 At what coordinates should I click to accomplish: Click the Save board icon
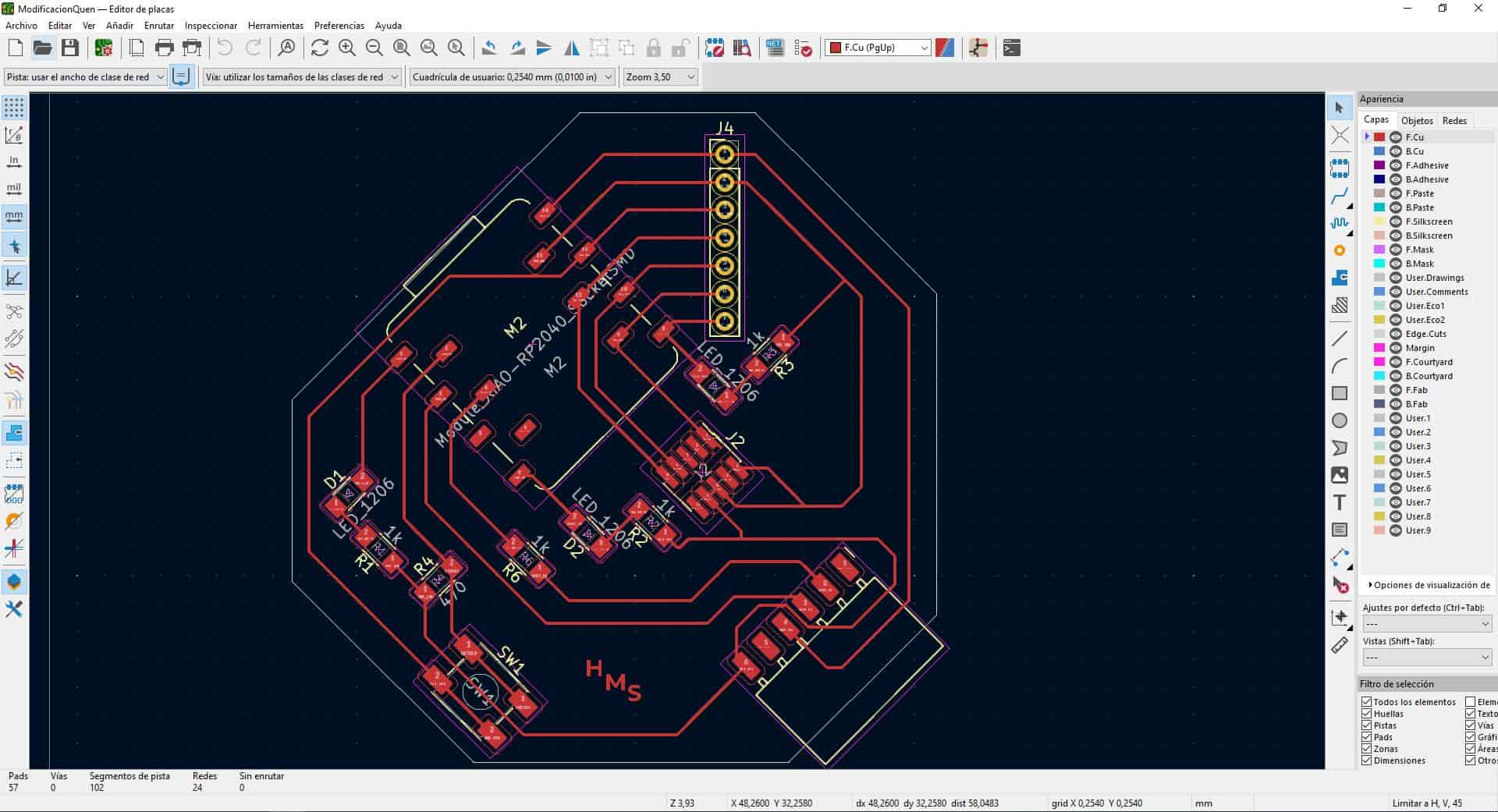70,48
